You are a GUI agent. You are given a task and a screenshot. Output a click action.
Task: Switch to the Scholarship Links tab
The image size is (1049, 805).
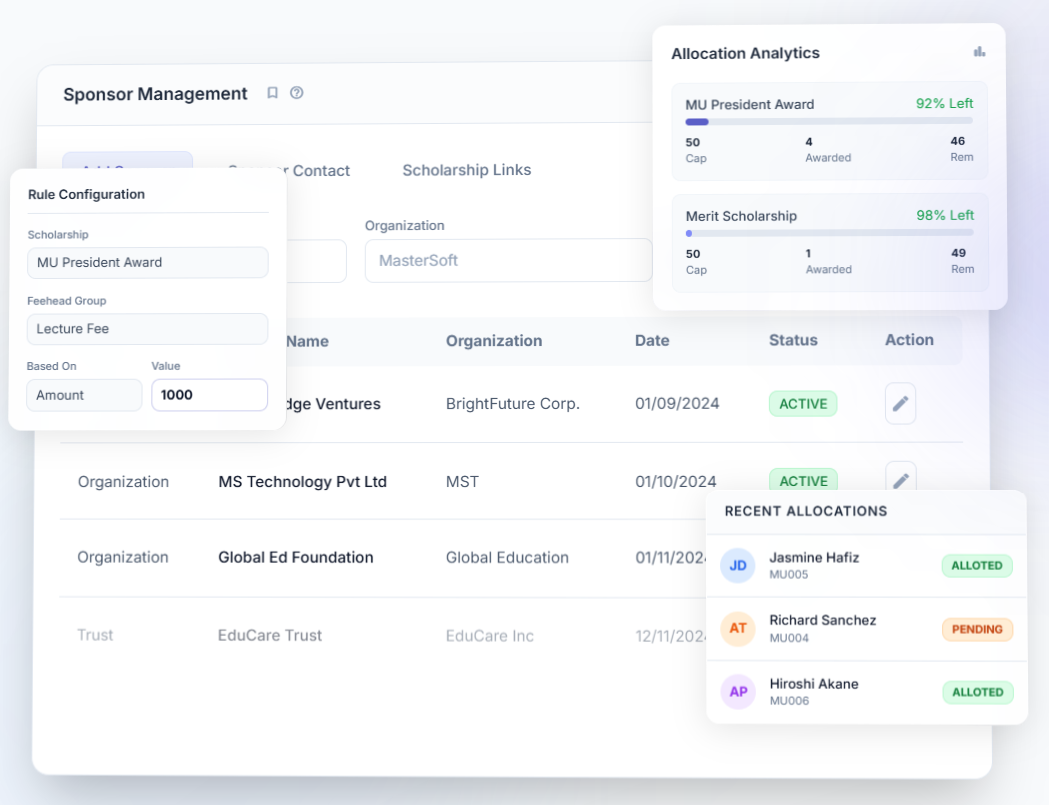pos(466,170)
